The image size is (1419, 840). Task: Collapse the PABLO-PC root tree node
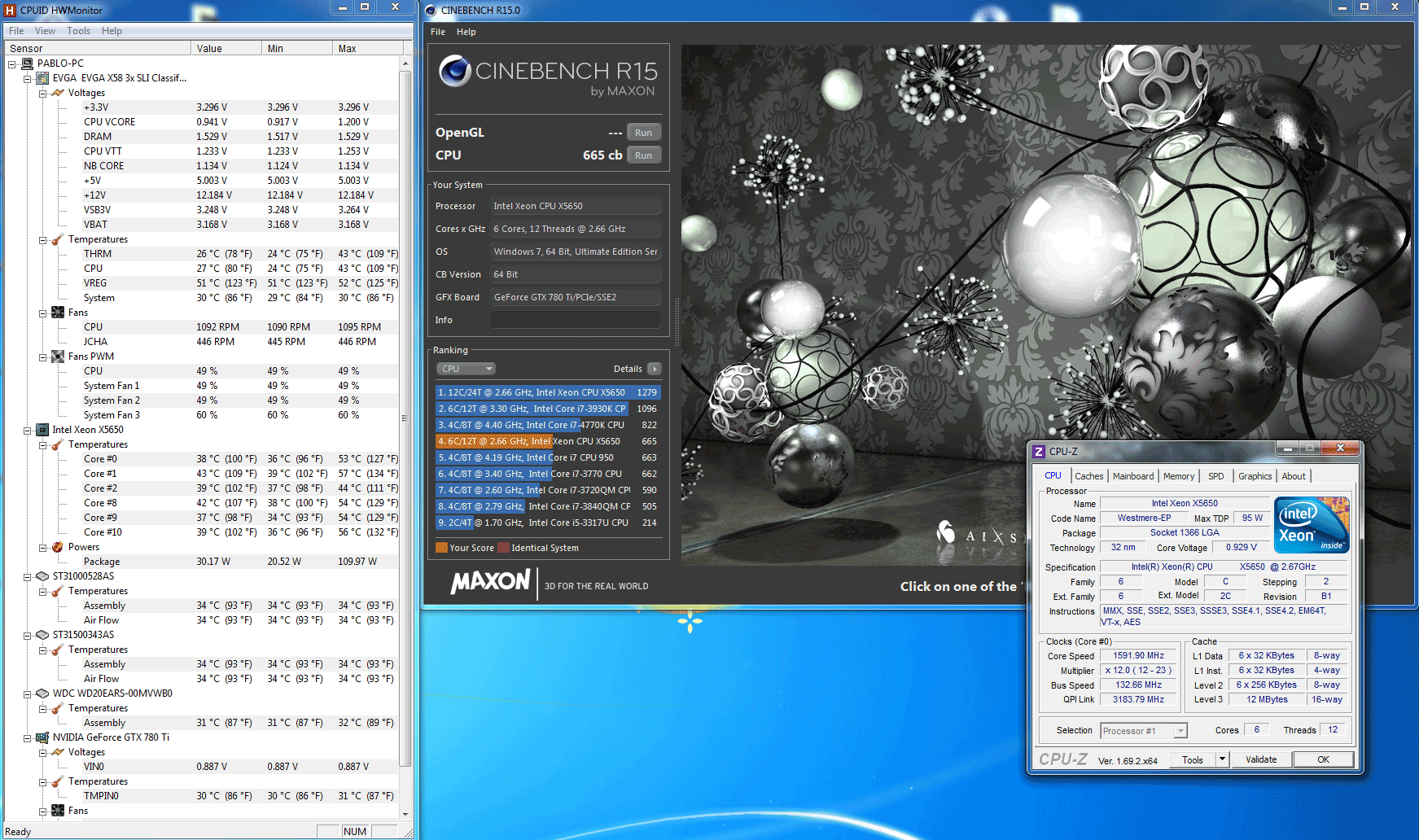click(12, 63)
